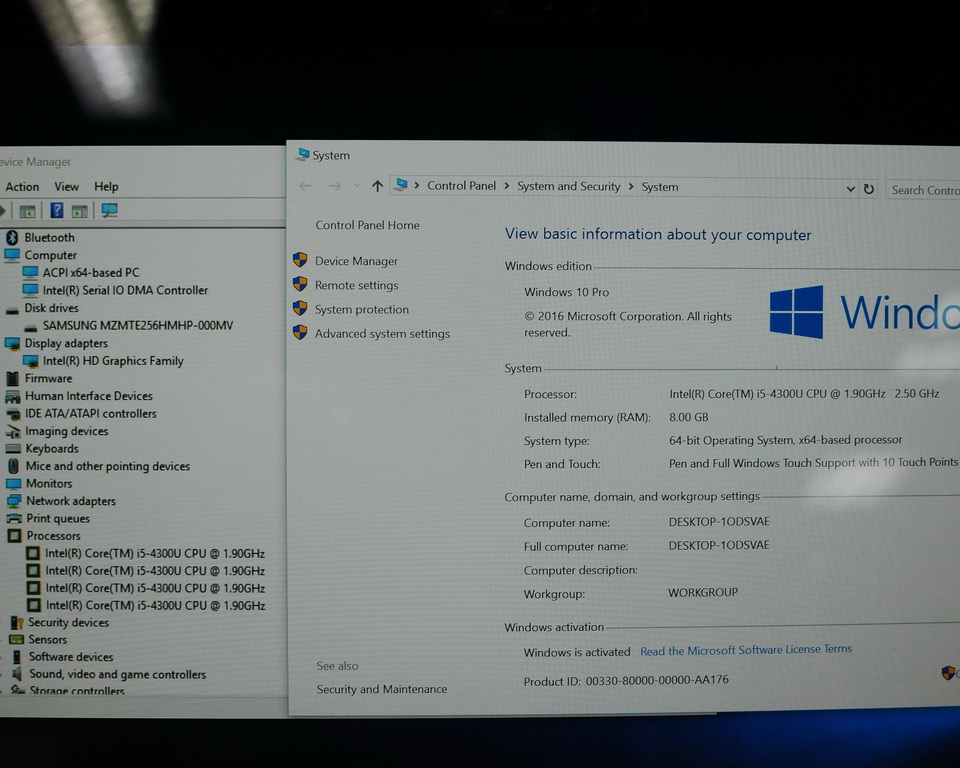Click the Mice and other pointing devices icon
This screenshot has width=960, height=768.
point(13,466)
